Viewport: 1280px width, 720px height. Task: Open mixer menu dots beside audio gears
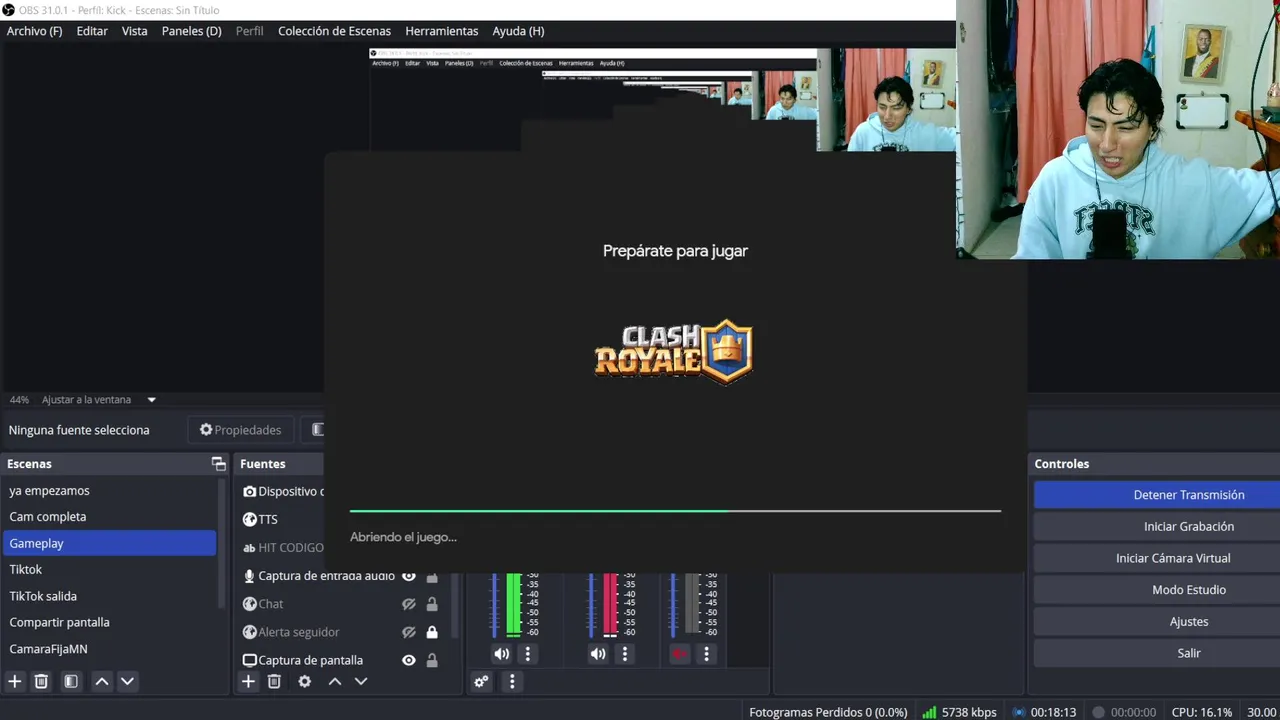[512, 681]
